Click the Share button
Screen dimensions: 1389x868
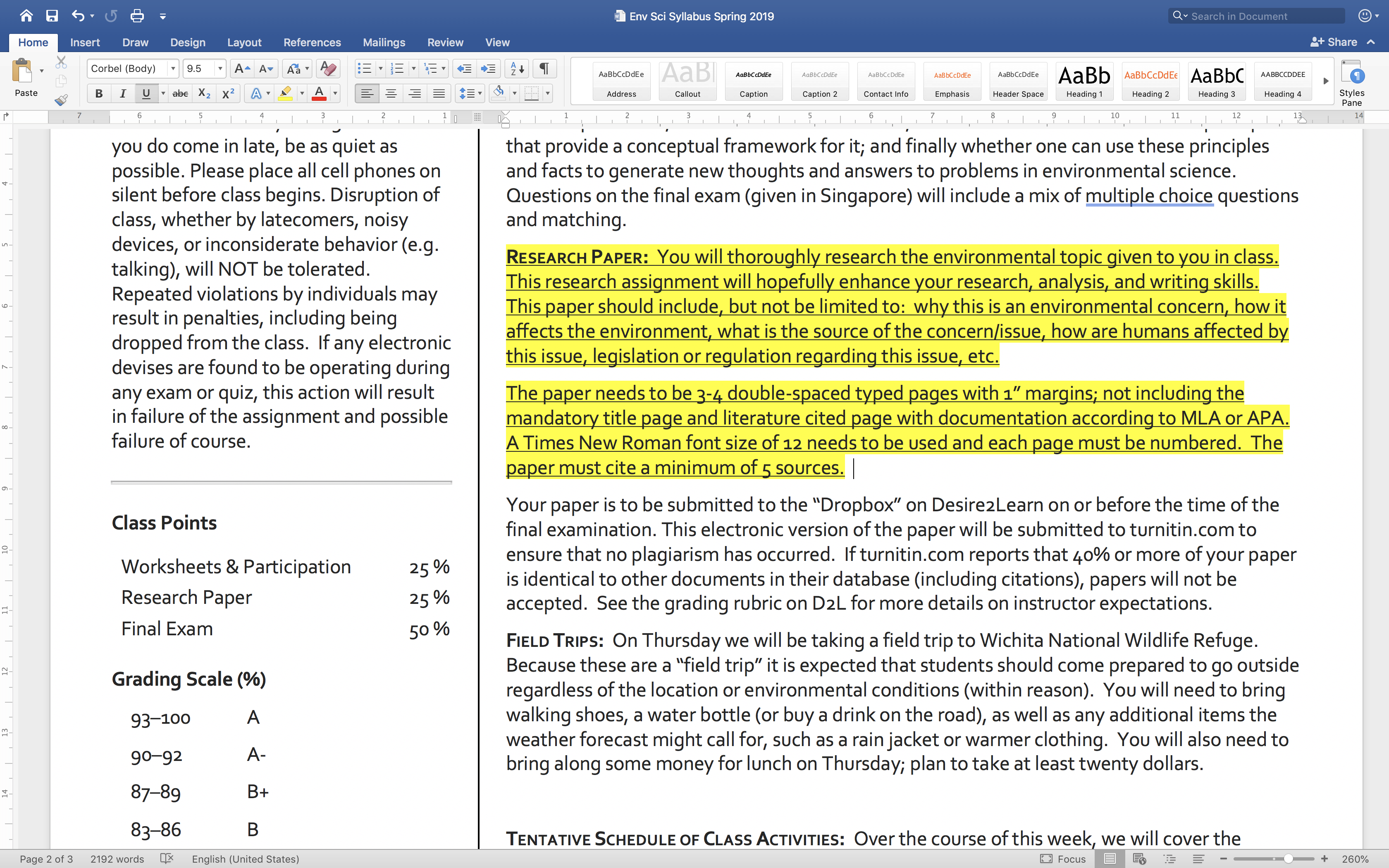point(1334,42)
